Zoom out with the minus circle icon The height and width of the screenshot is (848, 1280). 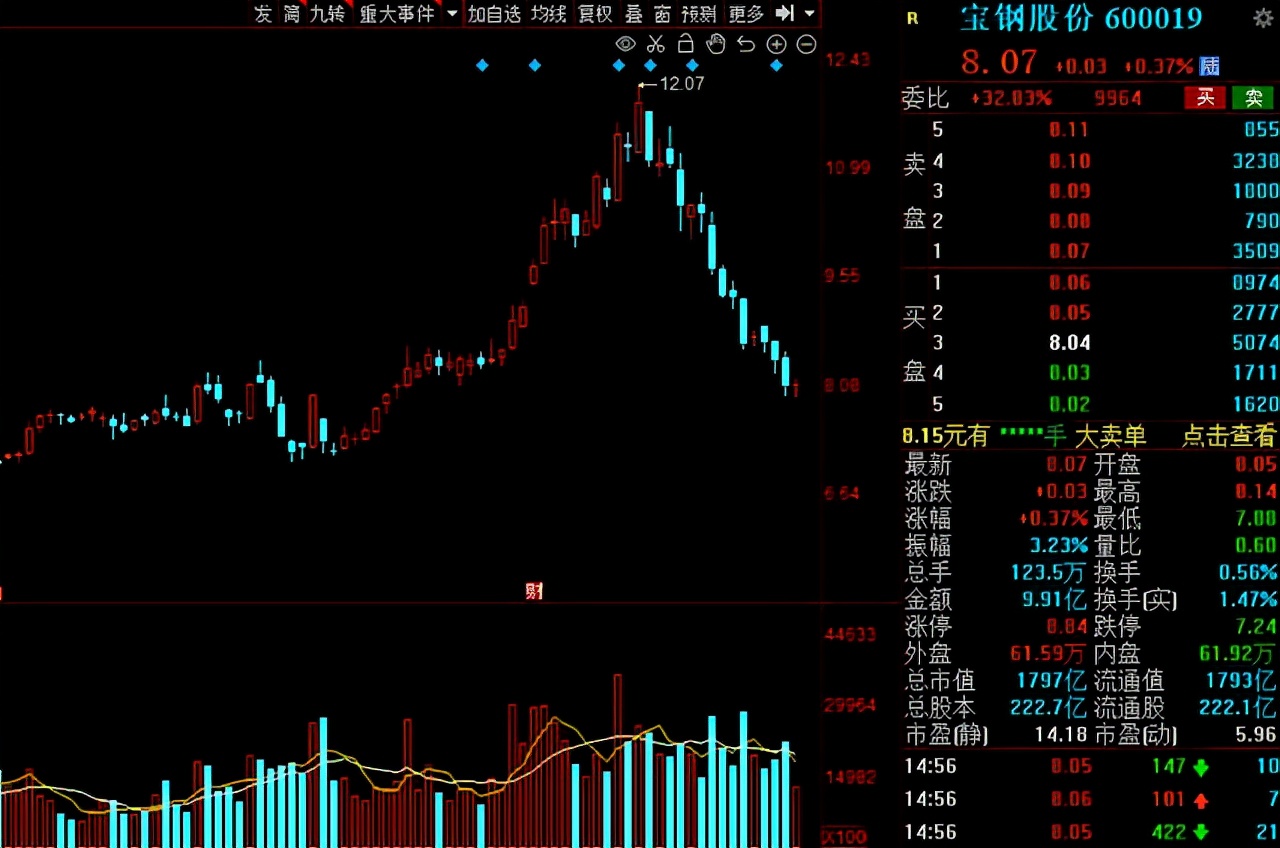(x=806, y=44)
